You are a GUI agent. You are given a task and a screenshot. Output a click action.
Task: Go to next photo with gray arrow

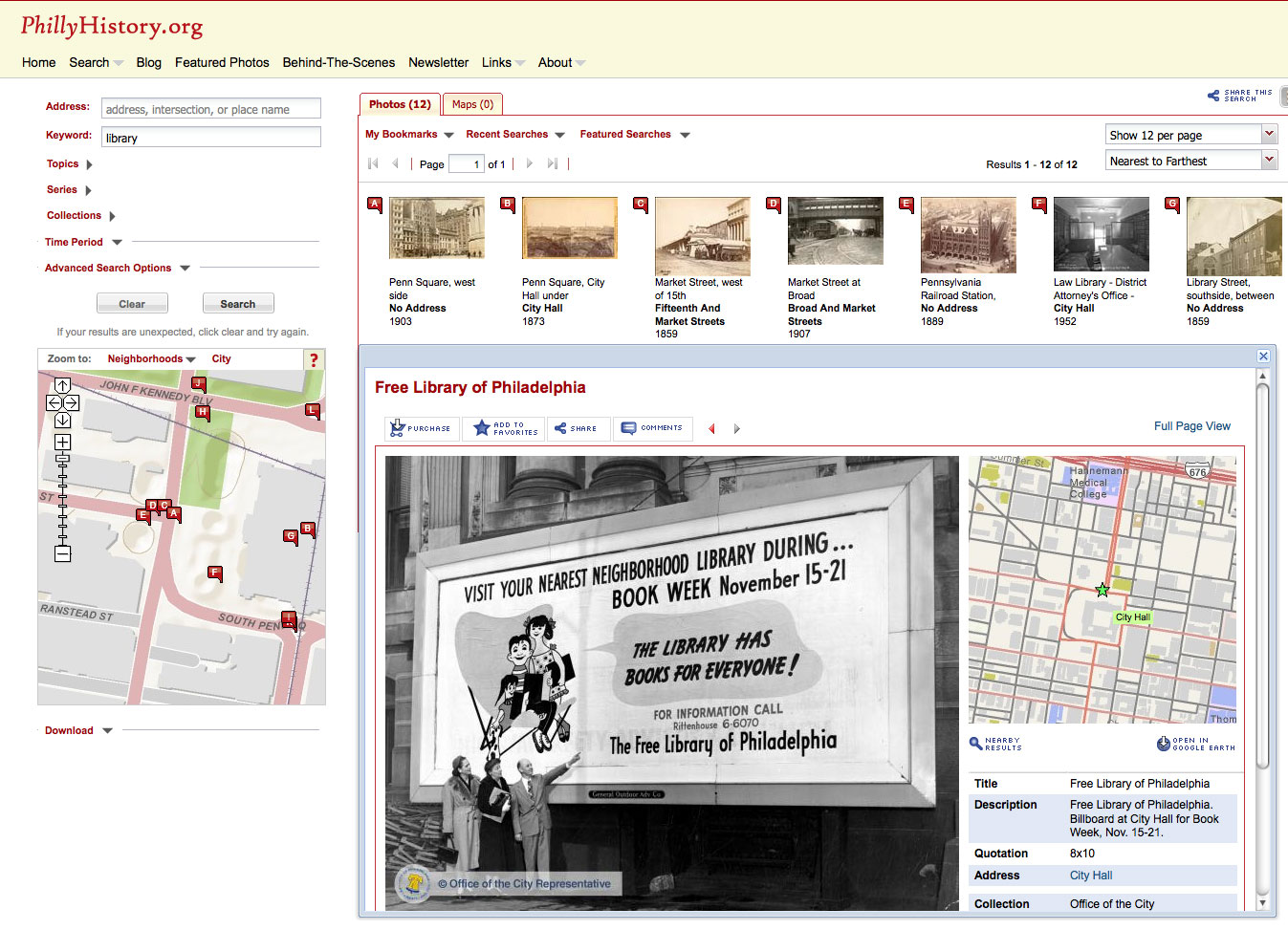click(736, 428)
